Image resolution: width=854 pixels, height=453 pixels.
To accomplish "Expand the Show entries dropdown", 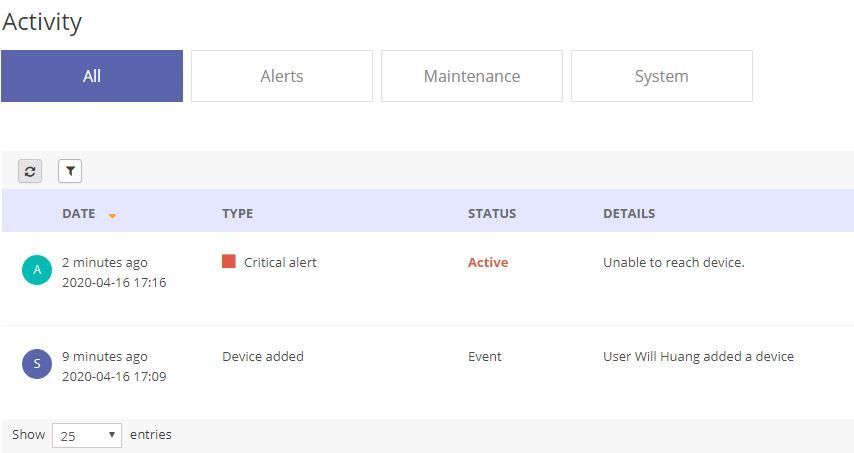I will coord(87,436).
